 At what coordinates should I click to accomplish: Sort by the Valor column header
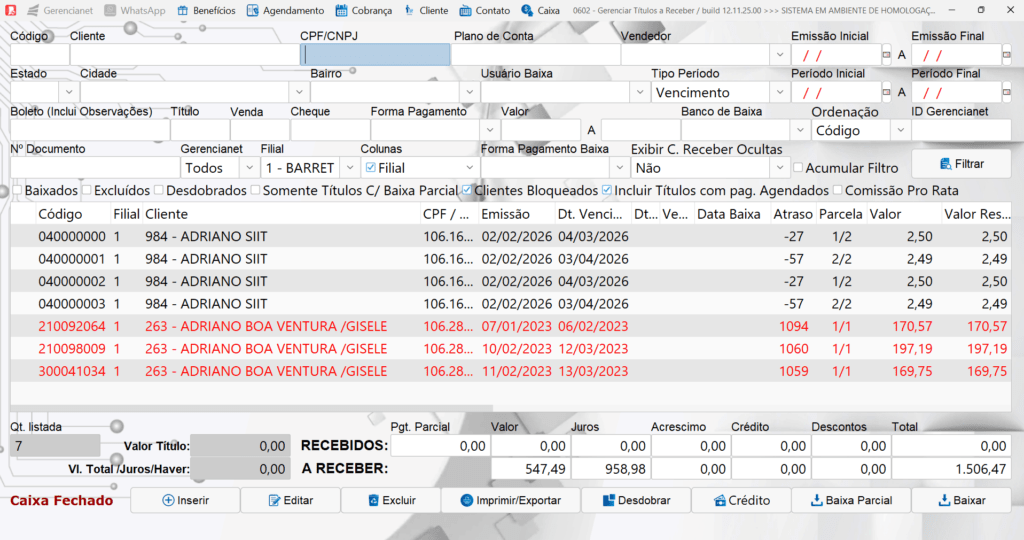pyautogui.click(x=885, y=214)
